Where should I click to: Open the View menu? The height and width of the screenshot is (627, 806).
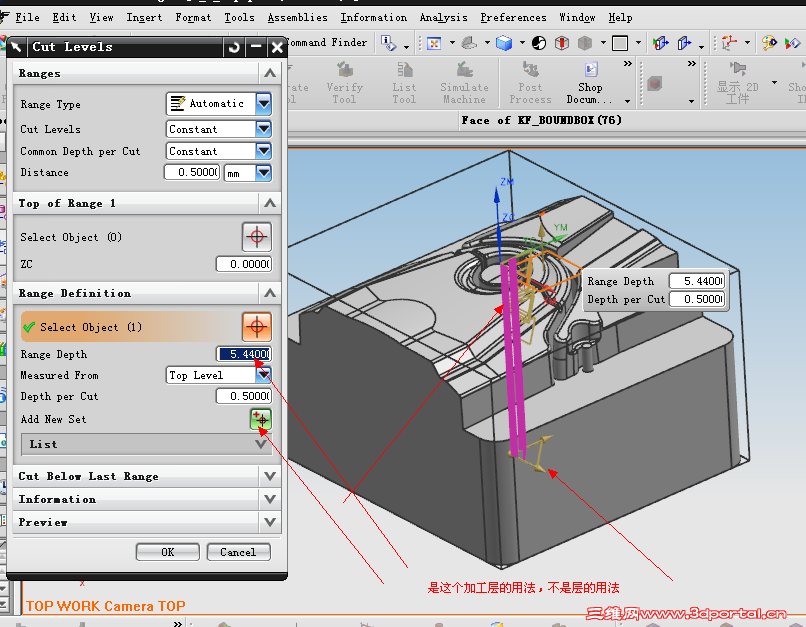pos(101,17)
